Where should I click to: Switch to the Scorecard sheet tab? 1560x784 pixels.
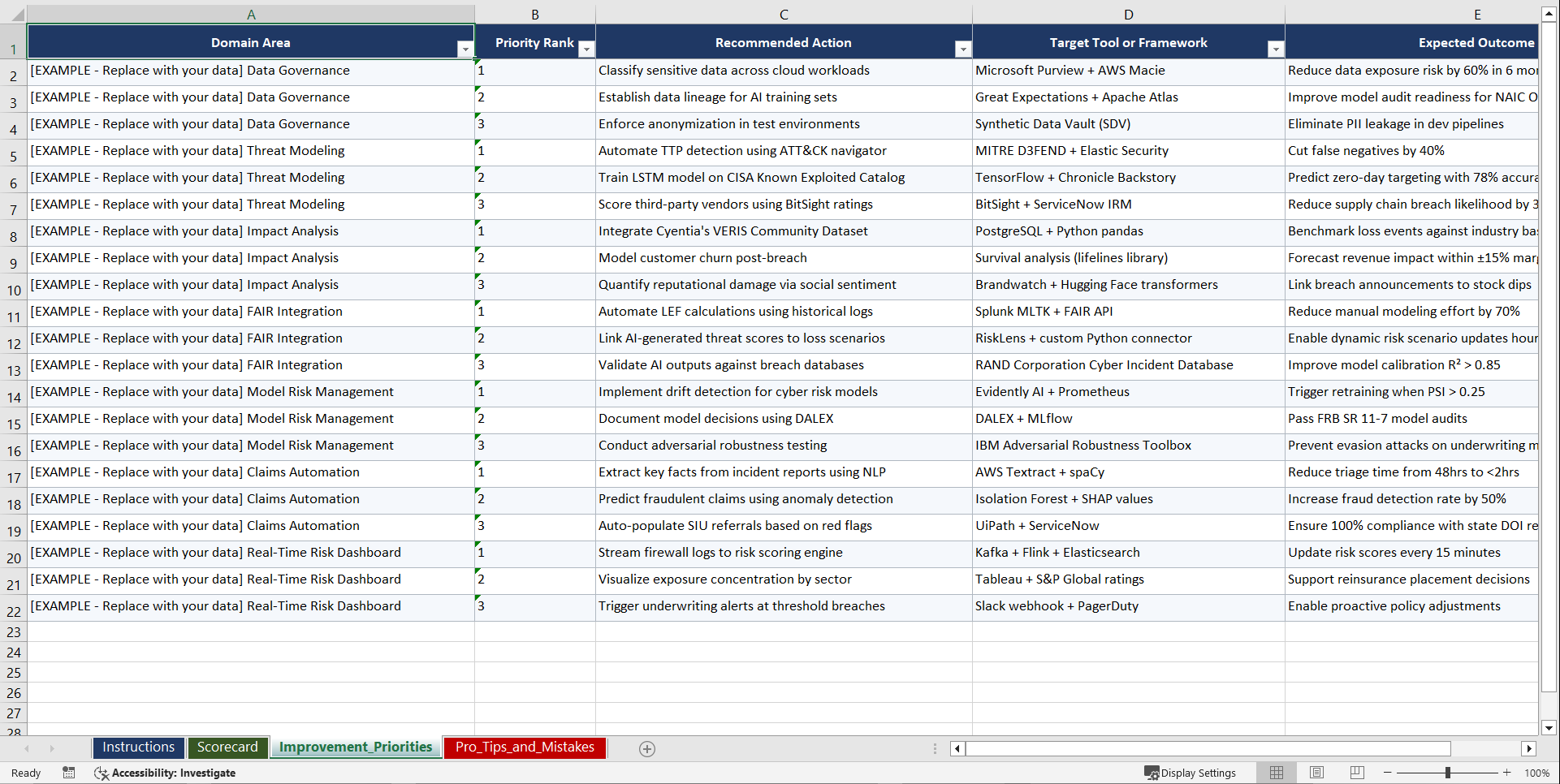[228, 747]
